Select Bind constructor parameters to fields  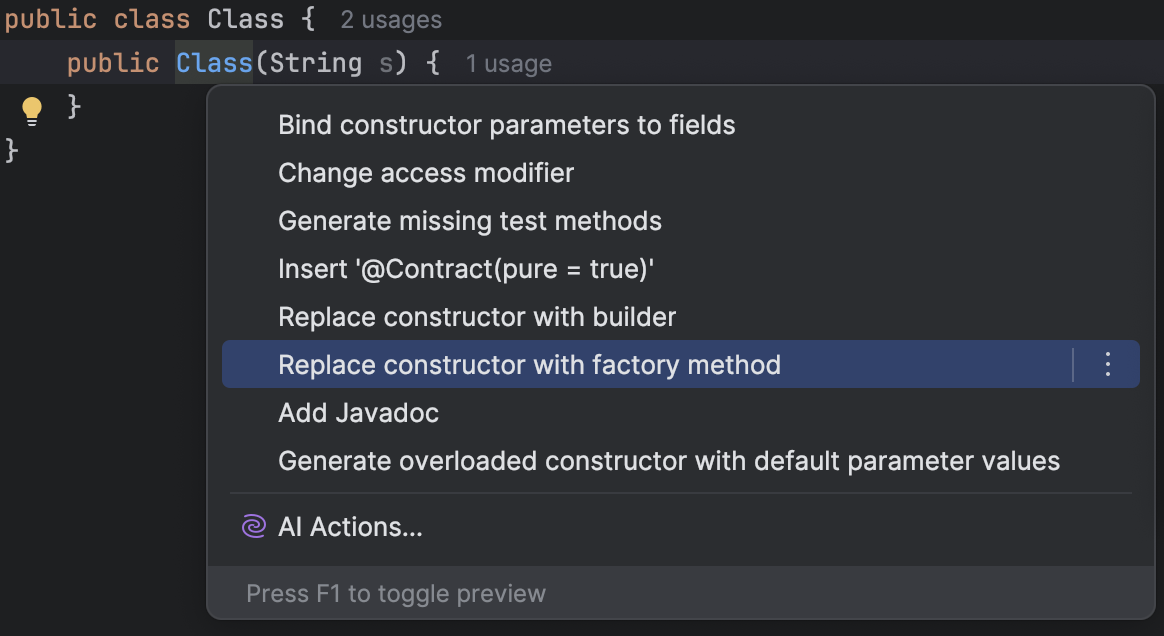click(506, 125)
